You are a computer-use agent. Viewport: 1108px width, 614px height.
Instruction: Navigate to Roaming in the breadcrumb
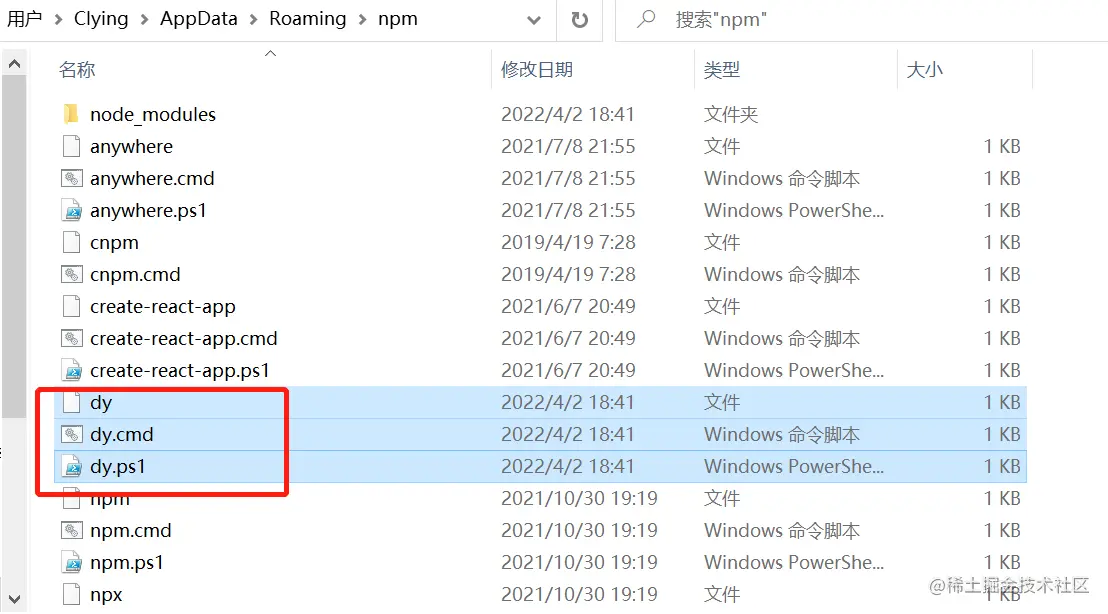pos(307,19)
